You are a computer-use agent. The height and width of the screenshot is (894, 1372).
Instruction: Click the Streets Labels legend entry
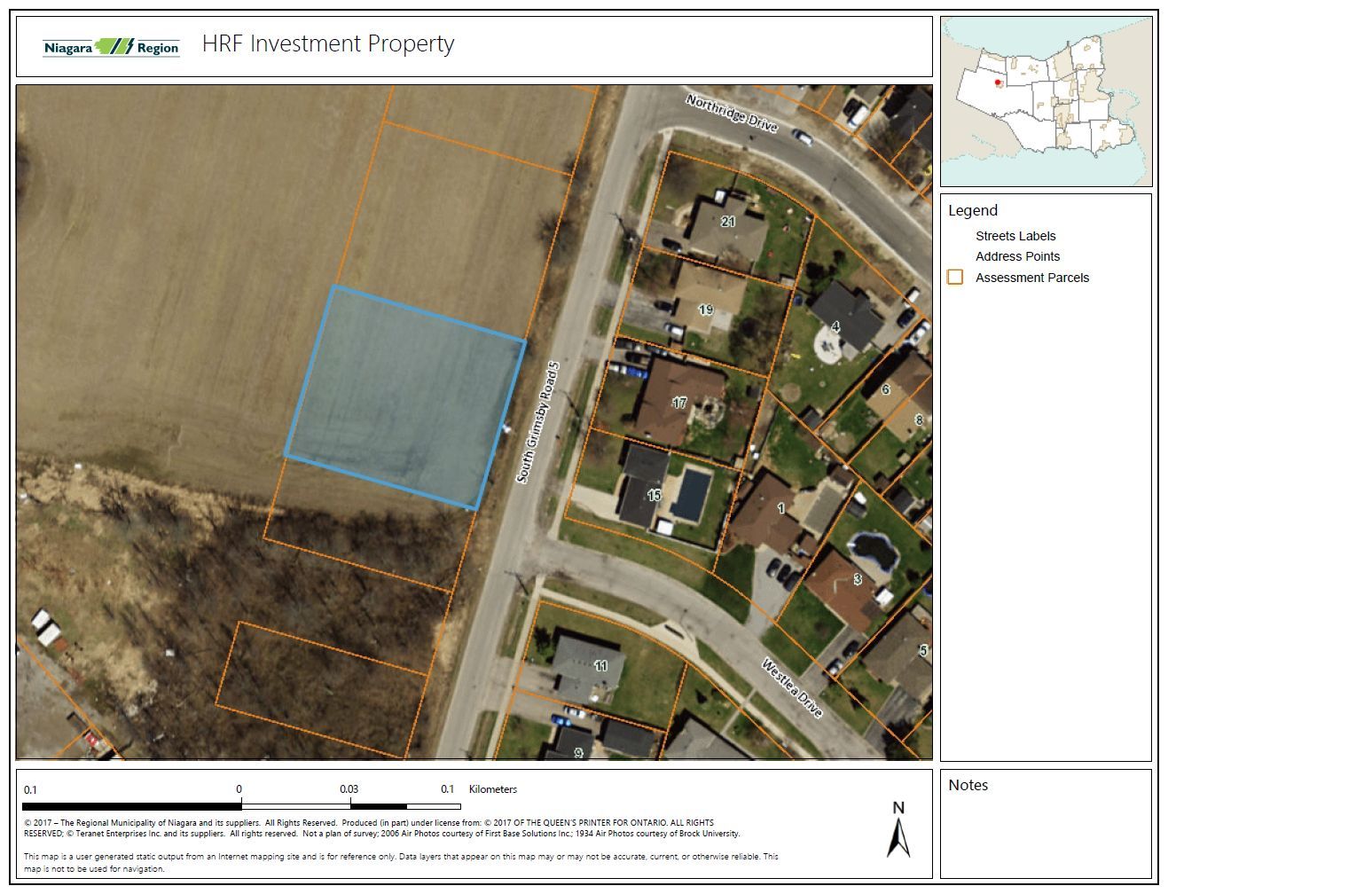point(1015,236)
